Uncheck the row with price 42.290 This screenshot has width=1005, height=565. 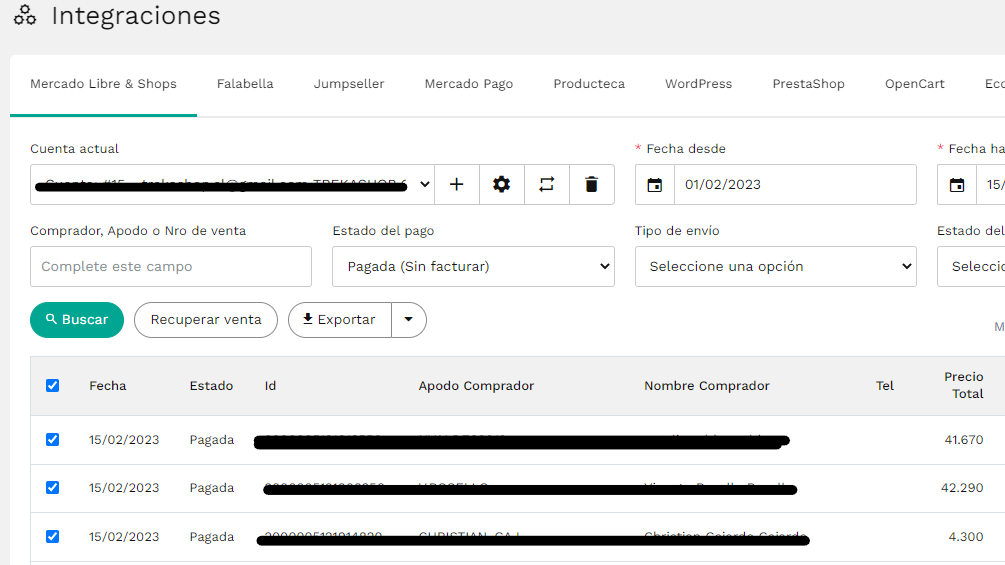(53, 487)
